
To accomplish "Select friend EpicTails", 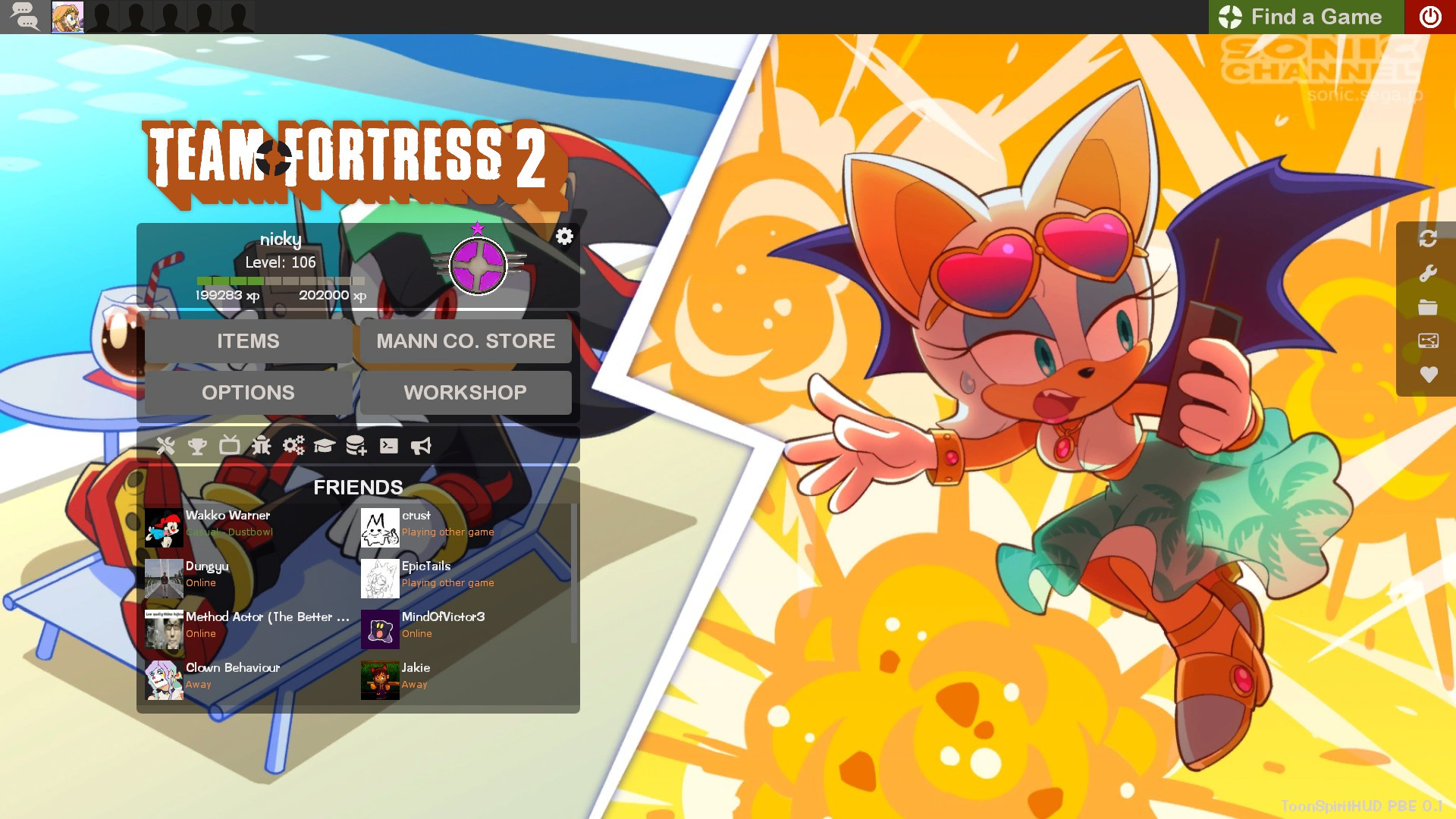I will [x=464, y=578].
